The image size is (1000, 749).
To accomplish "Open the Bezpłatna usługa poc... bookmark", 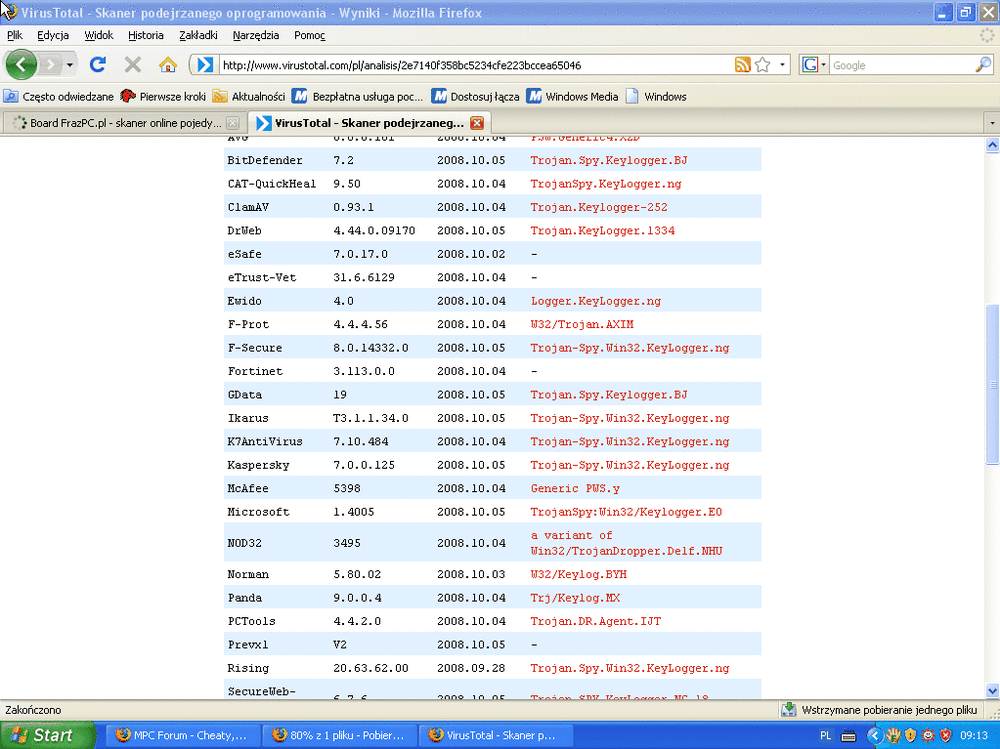I will click(358, 96).
